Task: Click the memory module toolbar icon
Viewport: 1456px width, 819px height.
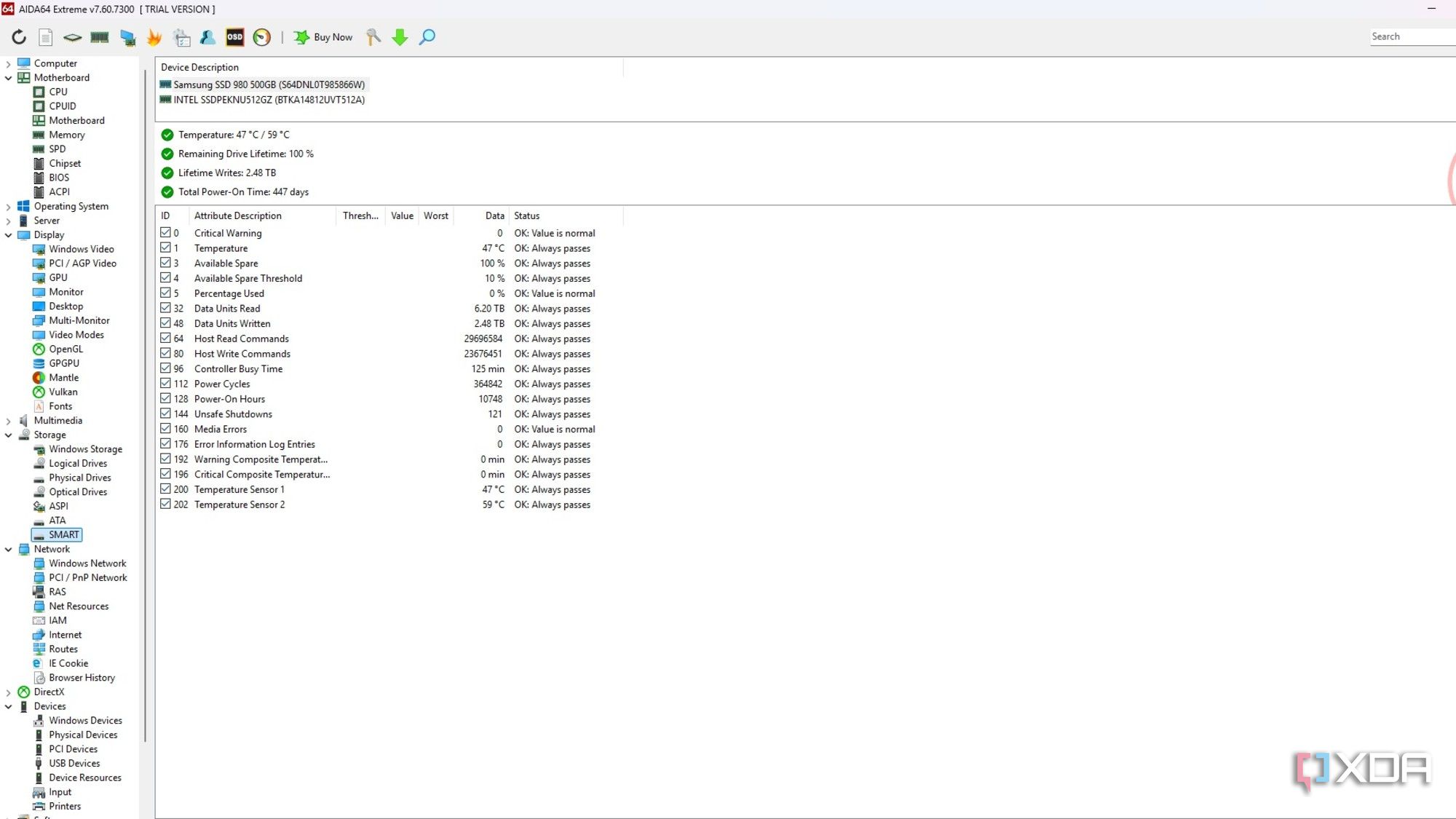Action: click(100, 37)
